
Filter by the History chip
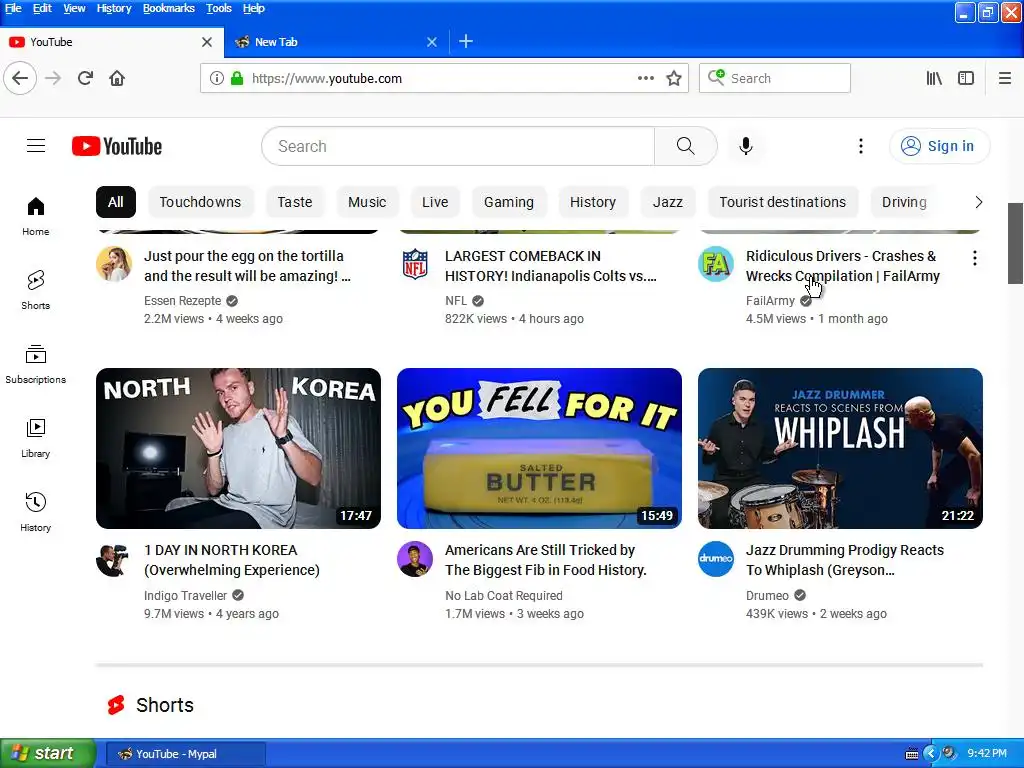click(593, 202)
